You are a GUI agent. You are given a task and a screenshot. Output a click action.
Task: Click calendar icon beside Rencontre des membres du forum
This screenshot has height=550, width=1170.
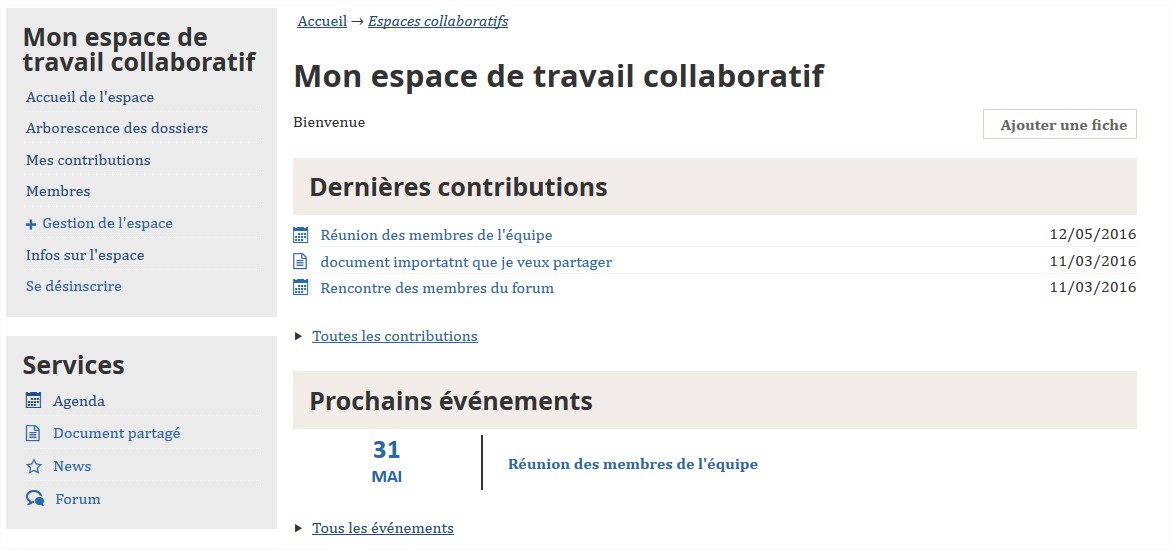301,287
